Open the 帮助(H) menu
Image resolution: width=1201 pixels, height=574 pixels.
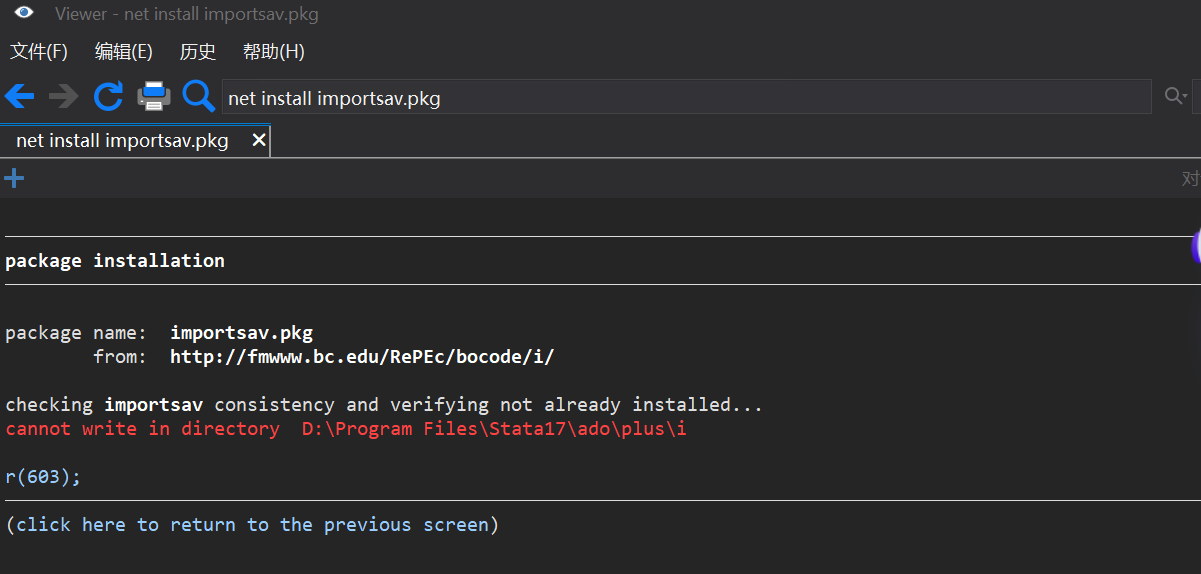click(273, 51)
